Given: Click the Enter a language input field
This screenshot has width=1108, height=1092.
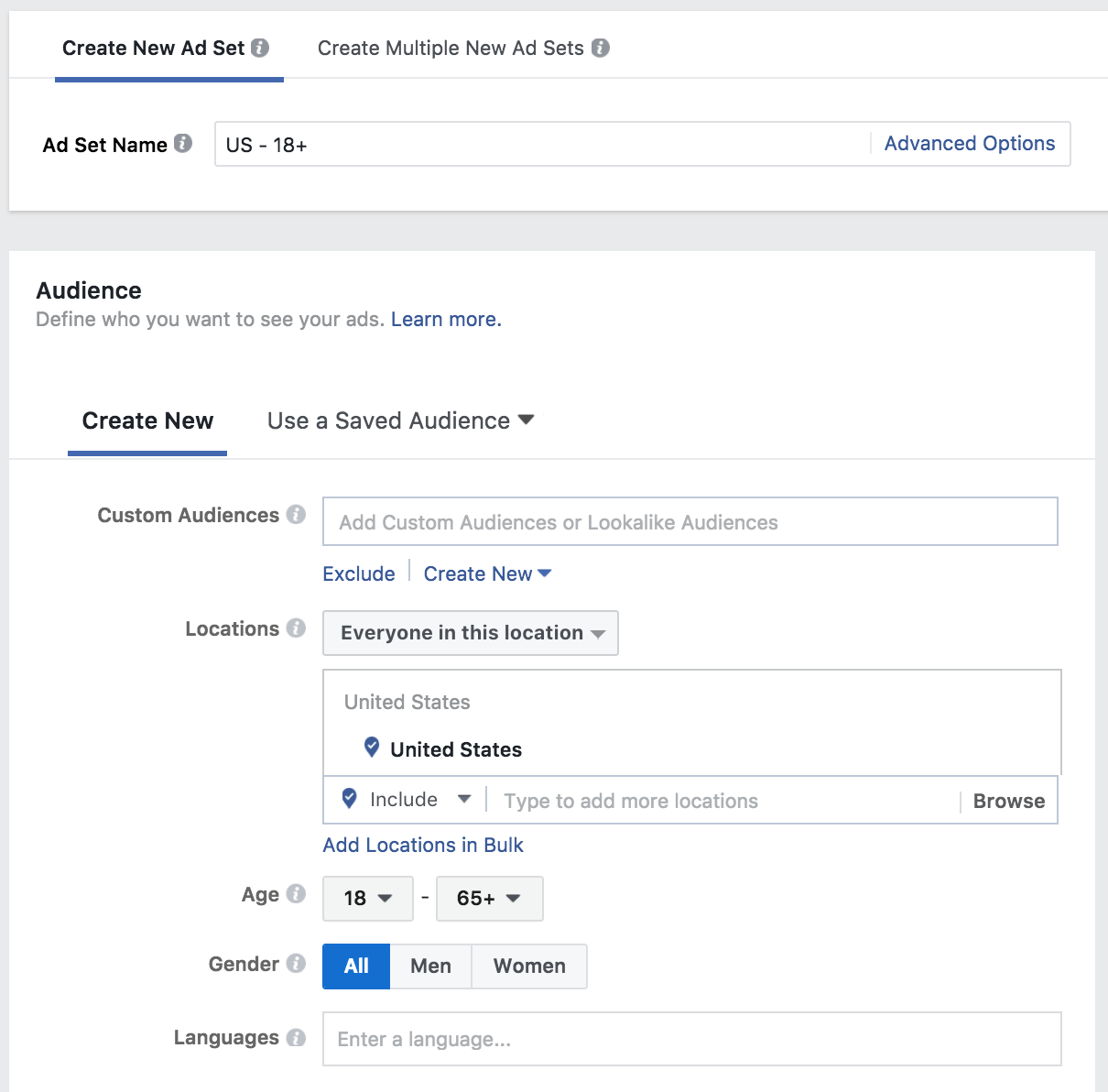Looking at the screenshot, I should (691, 1039).
